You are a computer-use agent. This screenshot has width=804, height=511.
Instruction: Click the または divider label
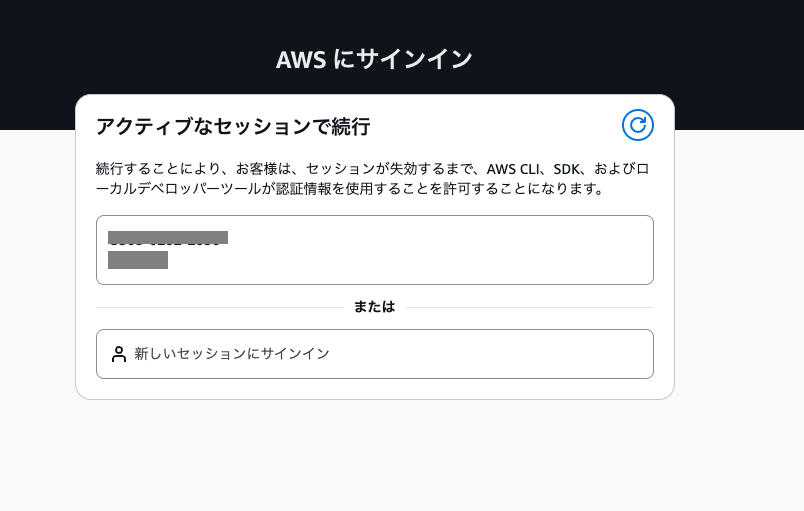374,307
